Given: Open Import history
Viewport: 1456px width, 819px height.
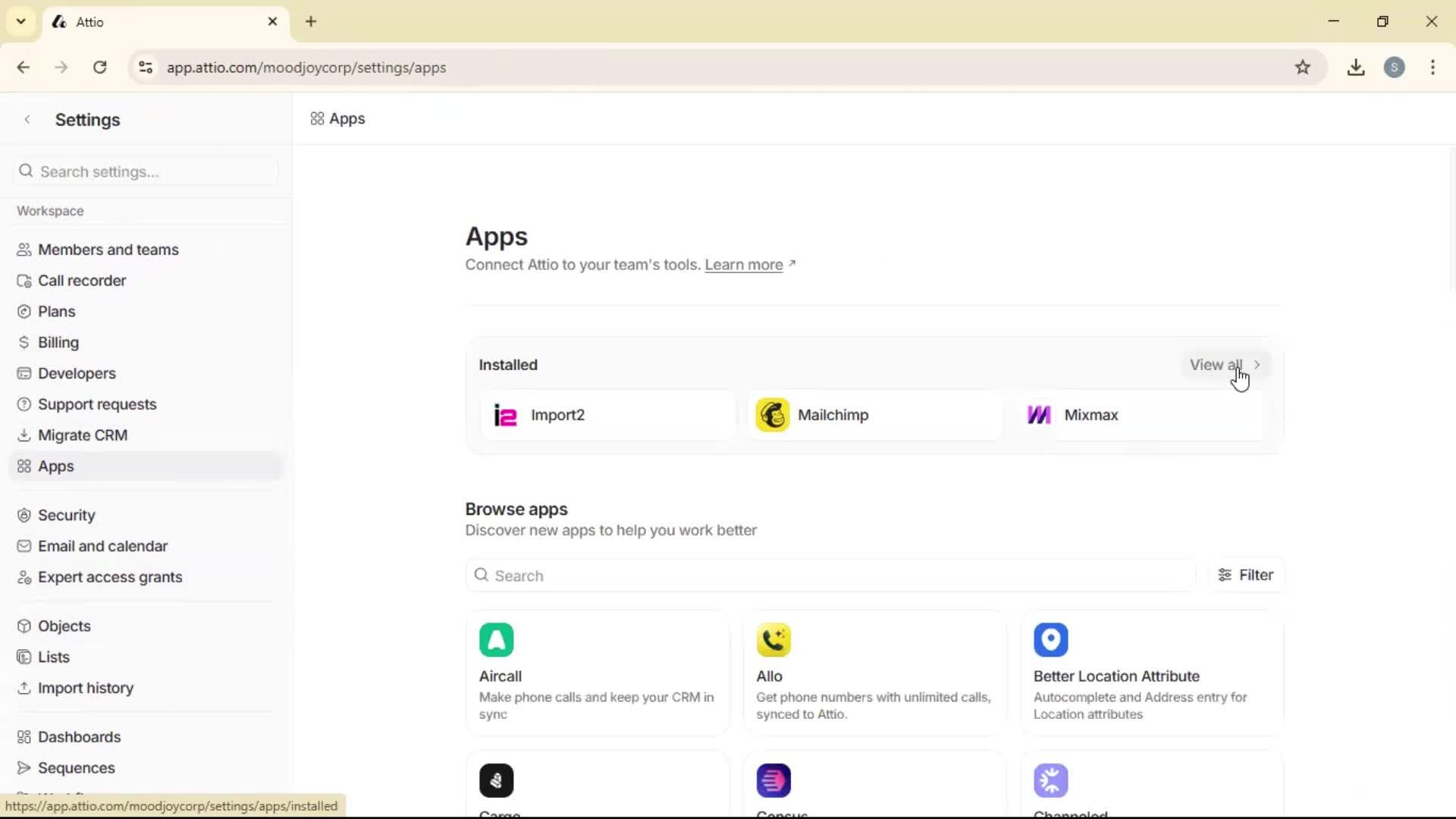Looking at the screenshot, I should pos(86,688).
